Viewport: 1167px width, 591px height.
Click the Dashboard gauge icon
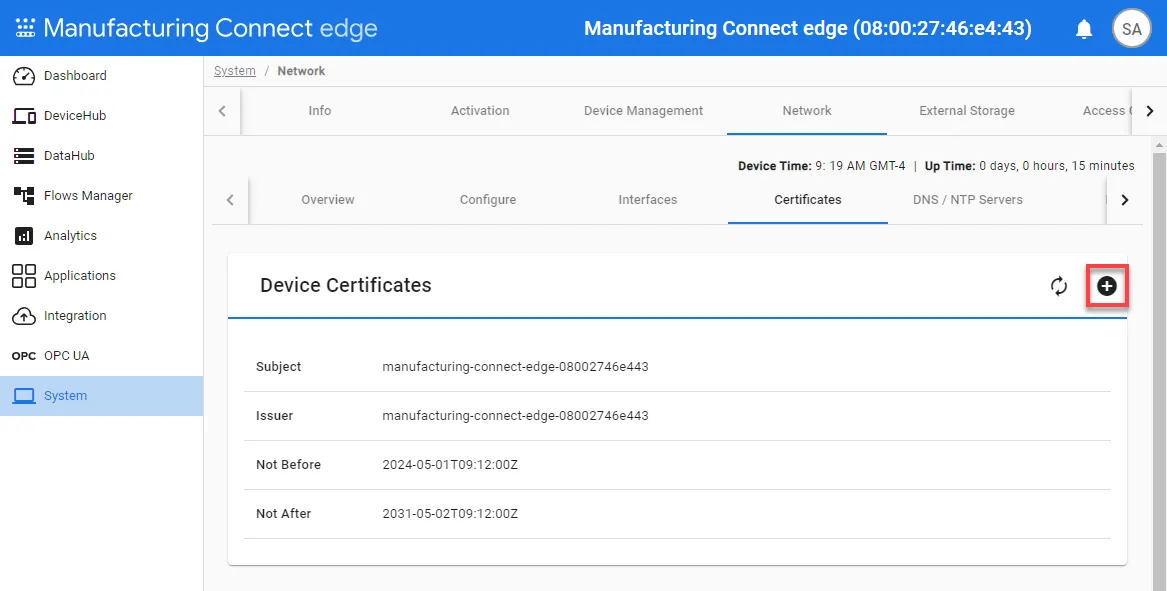[x=24, y=76]
